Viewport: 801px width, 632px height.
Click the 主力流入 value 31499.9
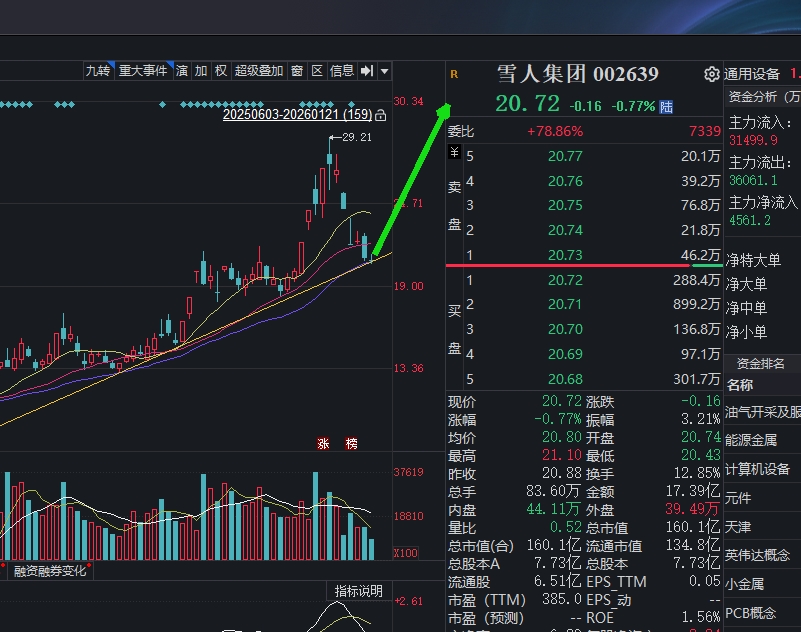click(x=753, y=141)
